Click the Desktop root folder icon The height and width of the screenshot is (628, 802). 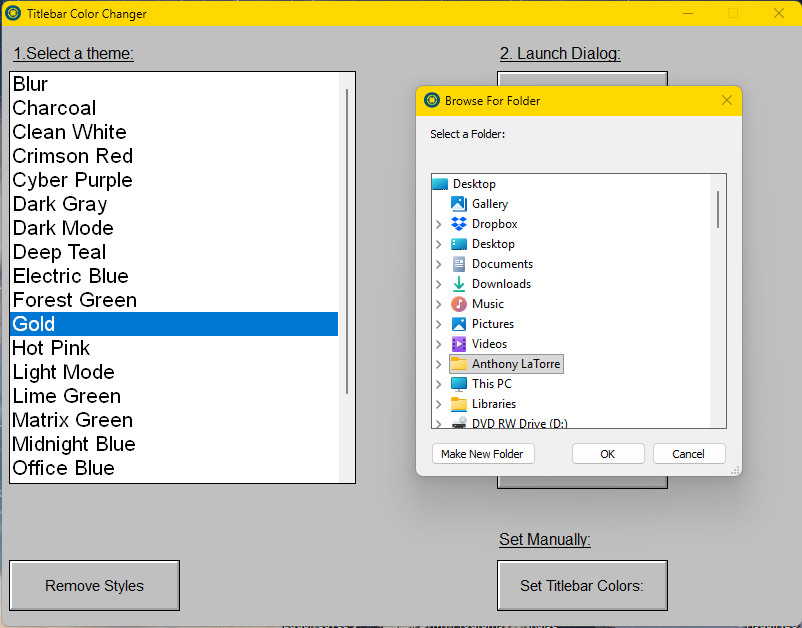tap(440, 184)
